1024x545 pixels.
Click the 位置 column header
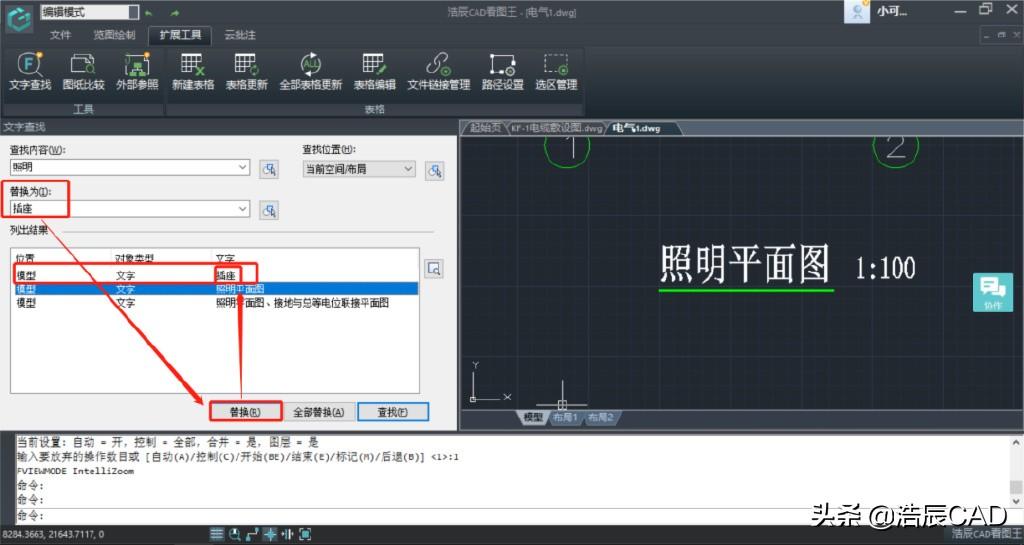click(25, 258)
